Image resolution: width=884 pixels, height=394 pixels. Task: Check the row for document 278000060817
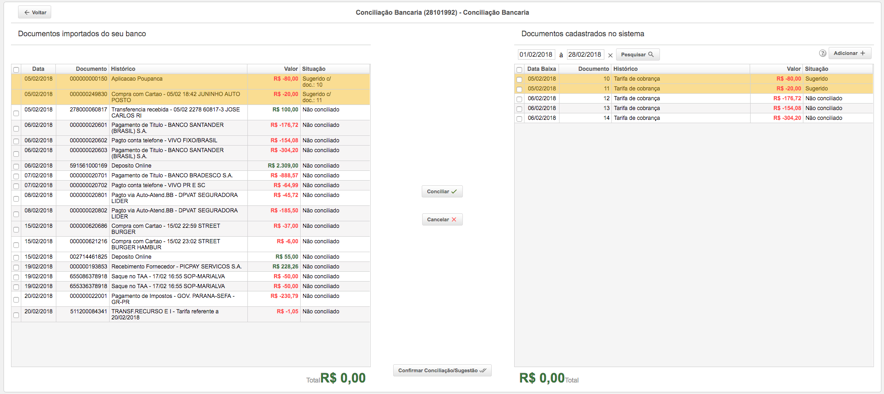pyautogui.click(x=16, y=113)
